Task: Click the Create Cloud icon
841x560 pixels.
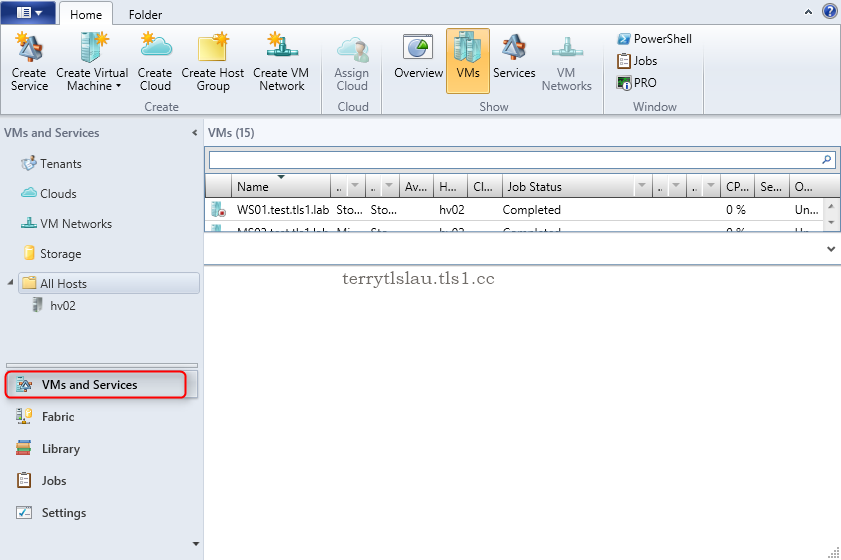Action: tap(155, 62)
